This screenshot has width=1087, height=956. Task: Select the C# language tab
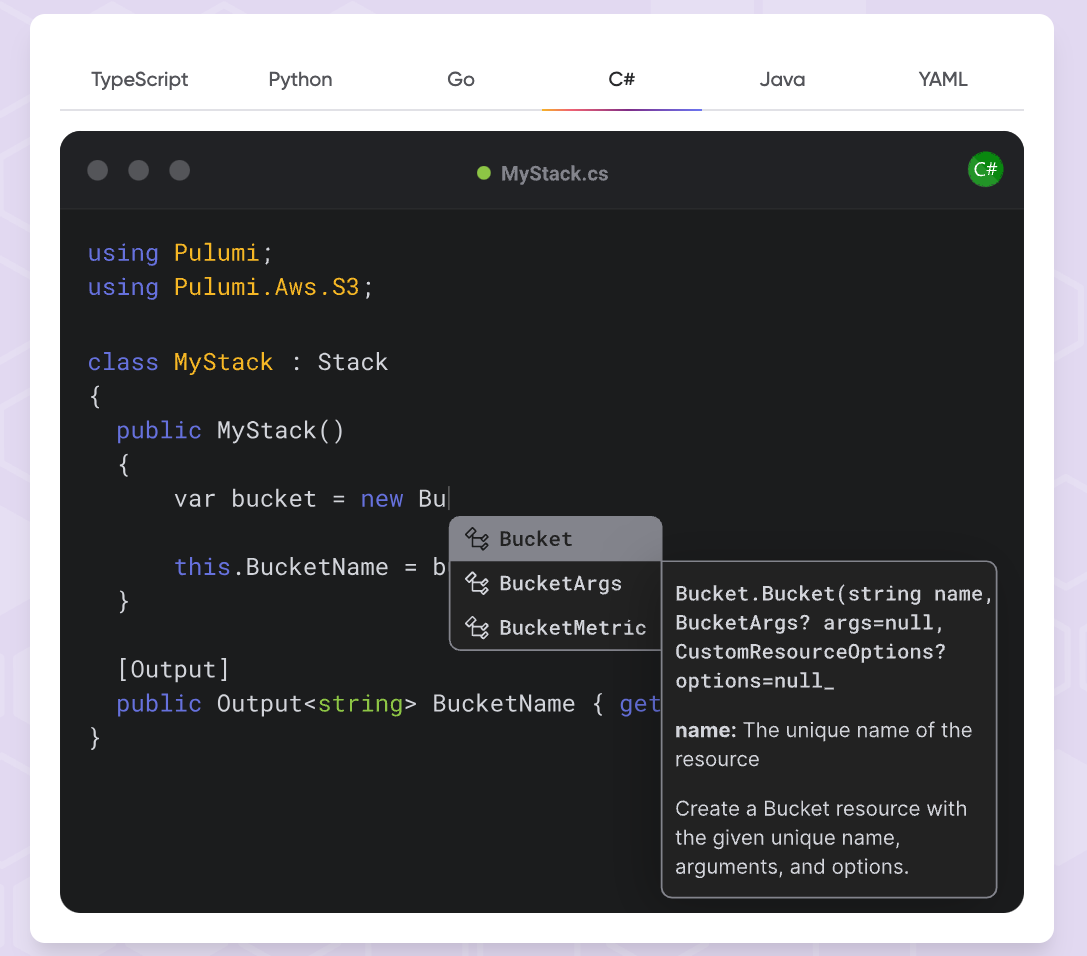click(622, 80)
